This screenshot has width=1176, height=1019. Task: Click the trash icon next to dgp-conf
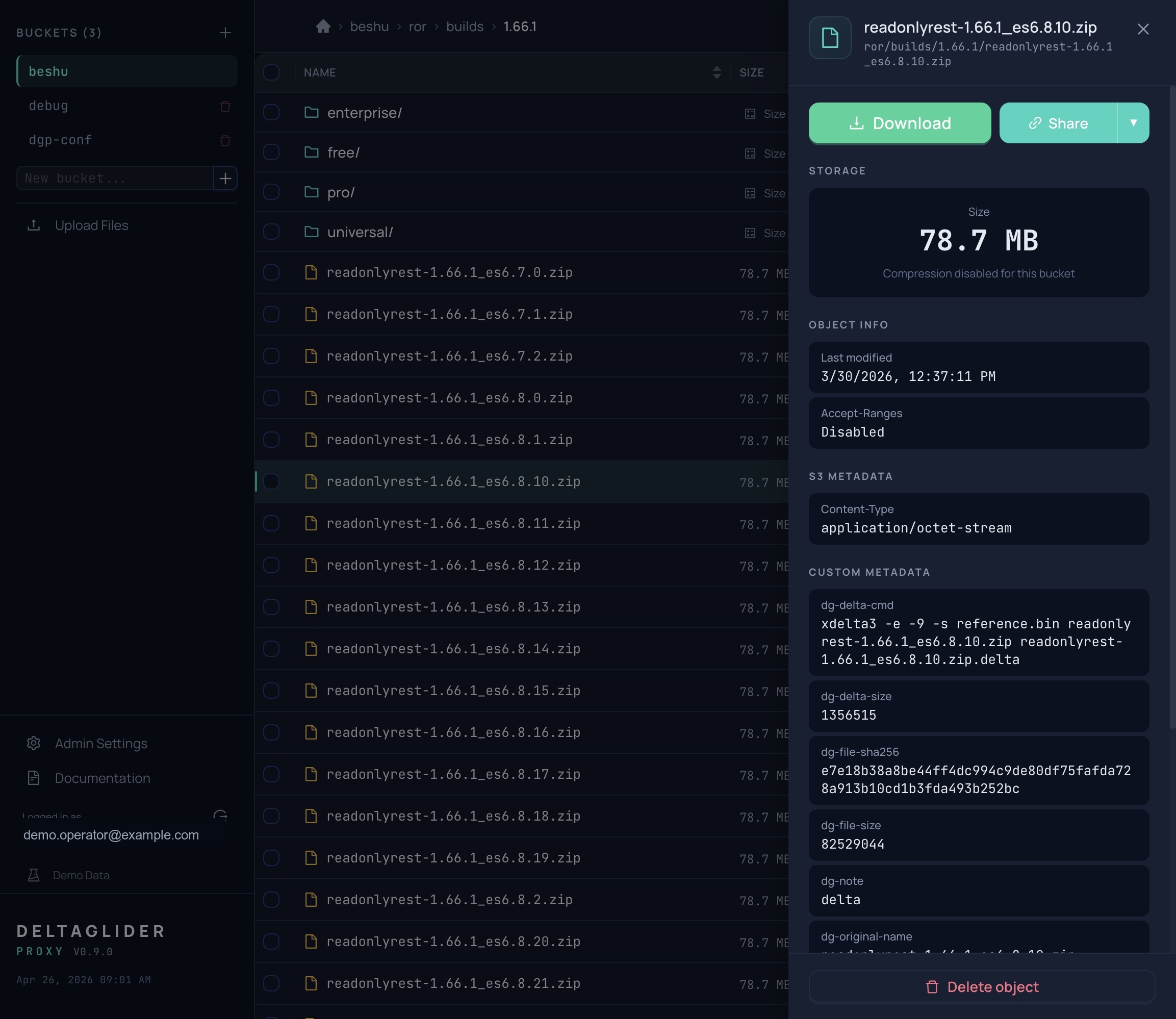[x=225, y=140]
